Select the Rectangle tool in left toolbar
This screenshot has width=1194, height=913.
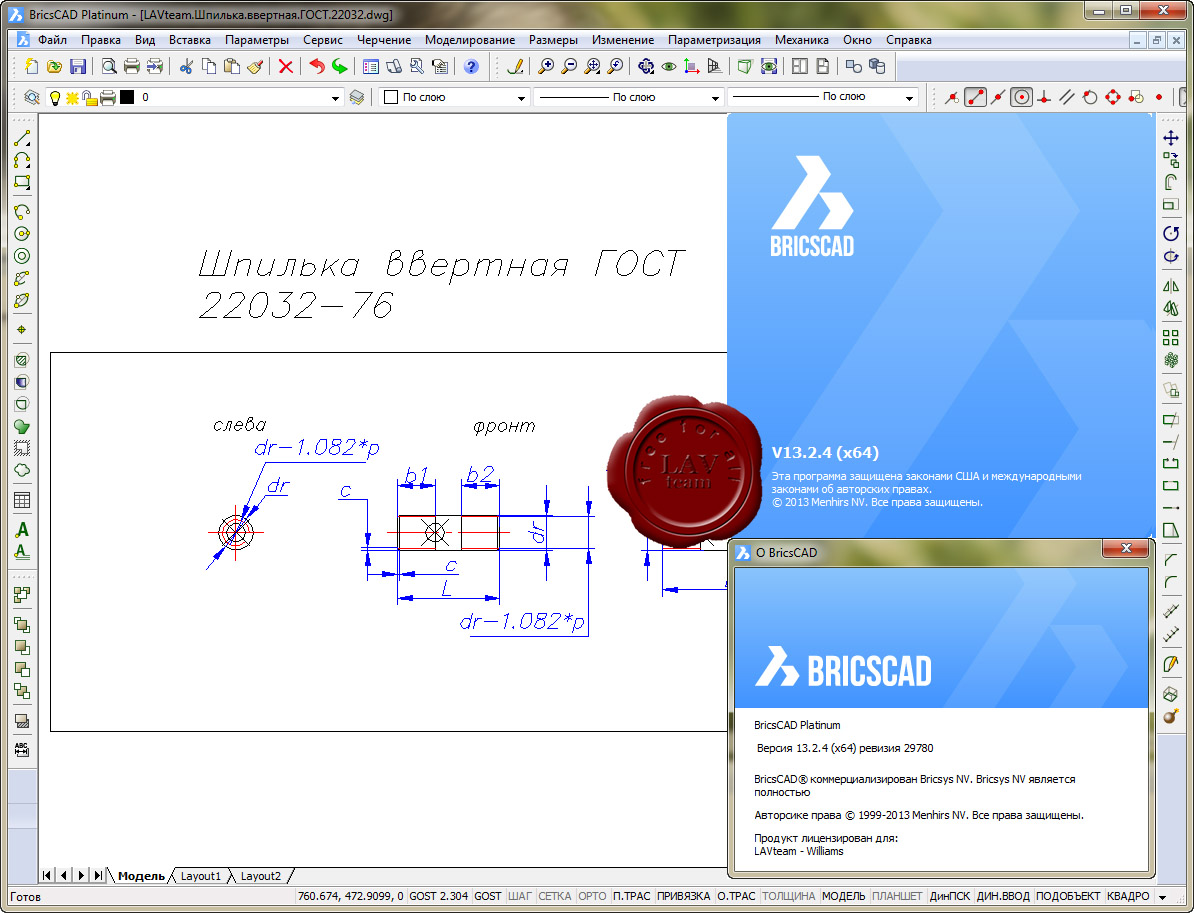click(22, 182)
